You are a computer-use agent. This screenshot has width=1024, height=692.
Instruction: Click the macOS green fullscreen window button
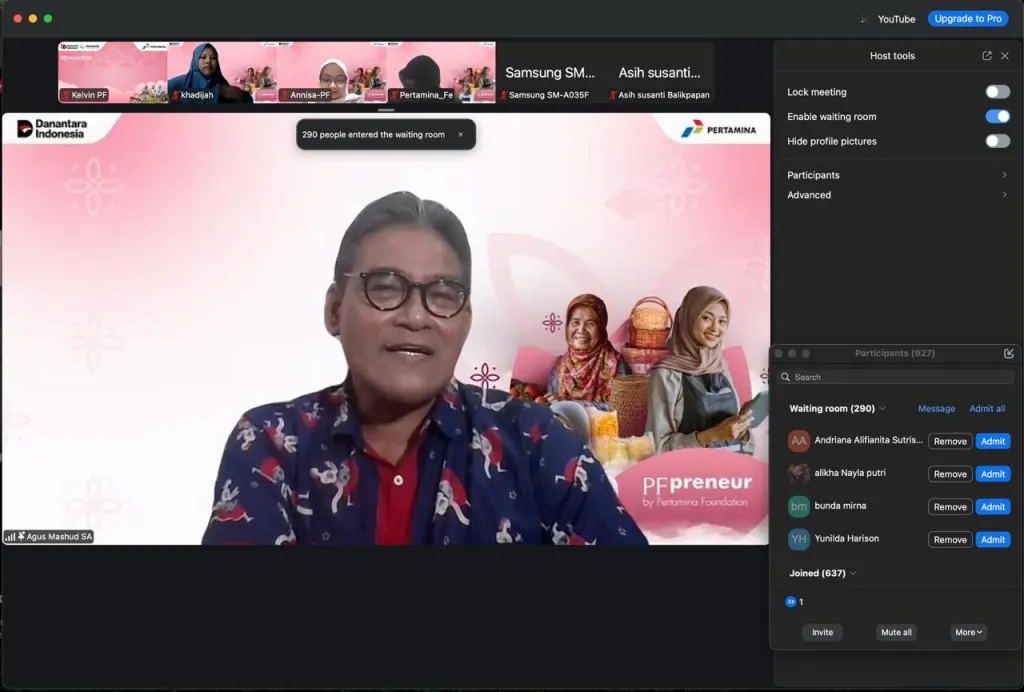click(x=48, y=18)
